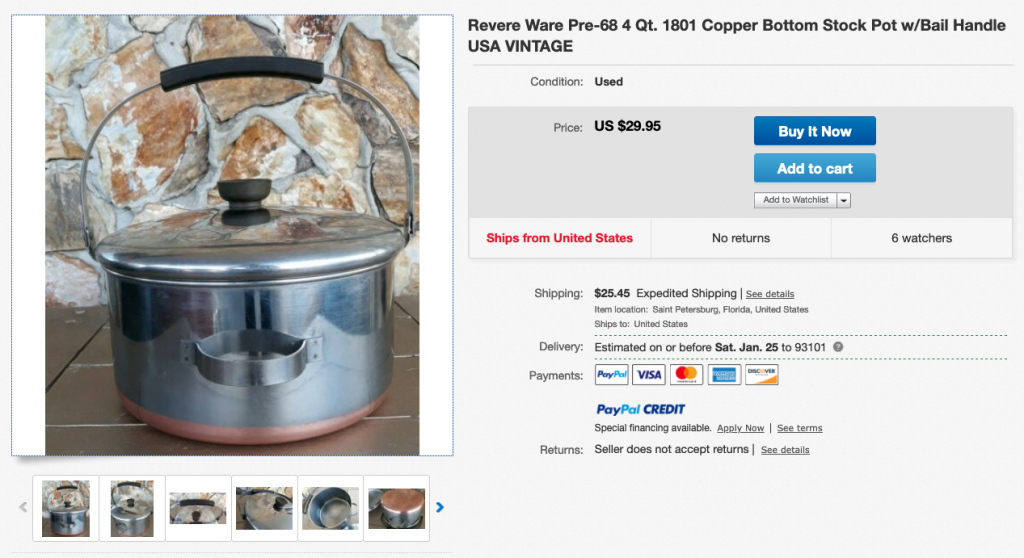Image resolution: width=1024 pixels, height=558 pixels.
Task: Open the returns See details link
Action: click(785, 450)
